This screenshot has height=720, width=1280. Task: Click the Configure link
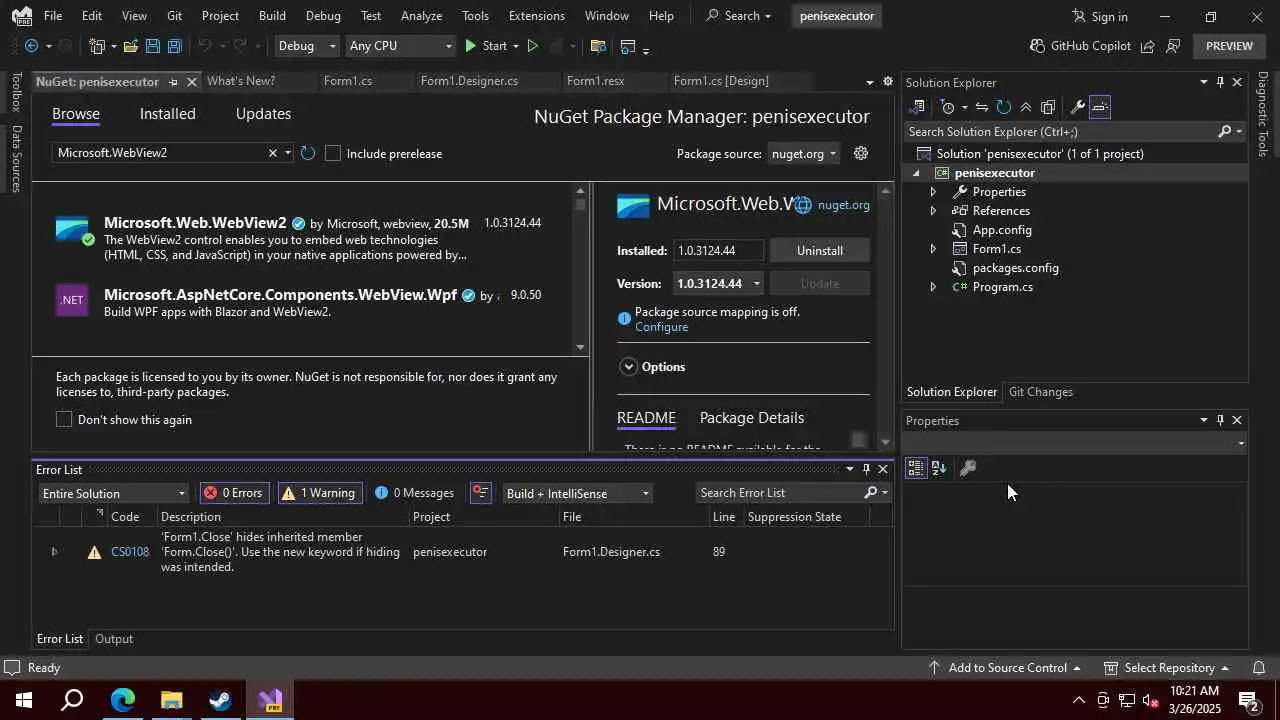point(661,327)
